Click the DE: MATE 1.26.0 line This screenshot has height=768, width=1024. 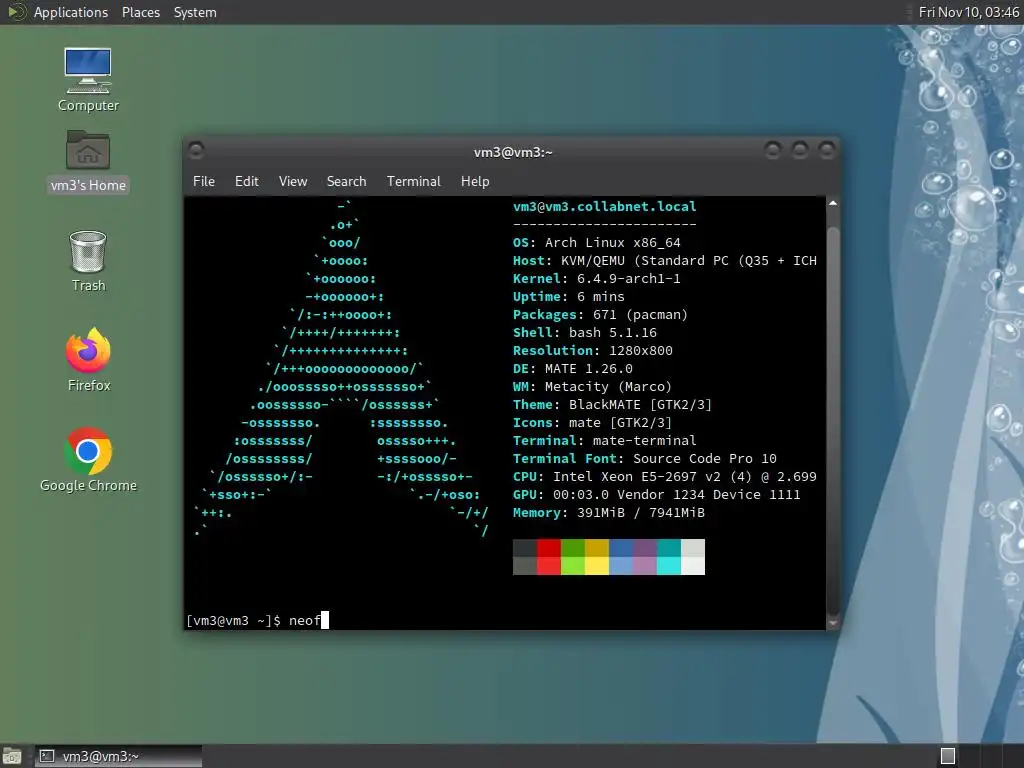point(573,368)
